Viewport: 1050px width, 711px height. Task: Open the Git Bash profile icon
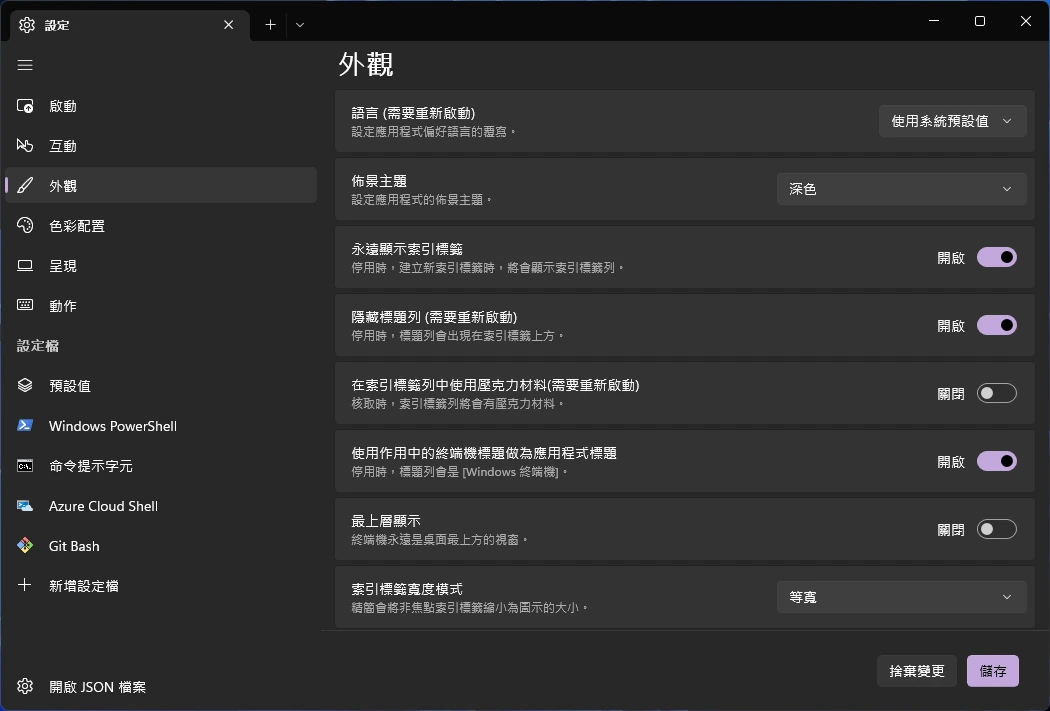(x=26, y=546)
